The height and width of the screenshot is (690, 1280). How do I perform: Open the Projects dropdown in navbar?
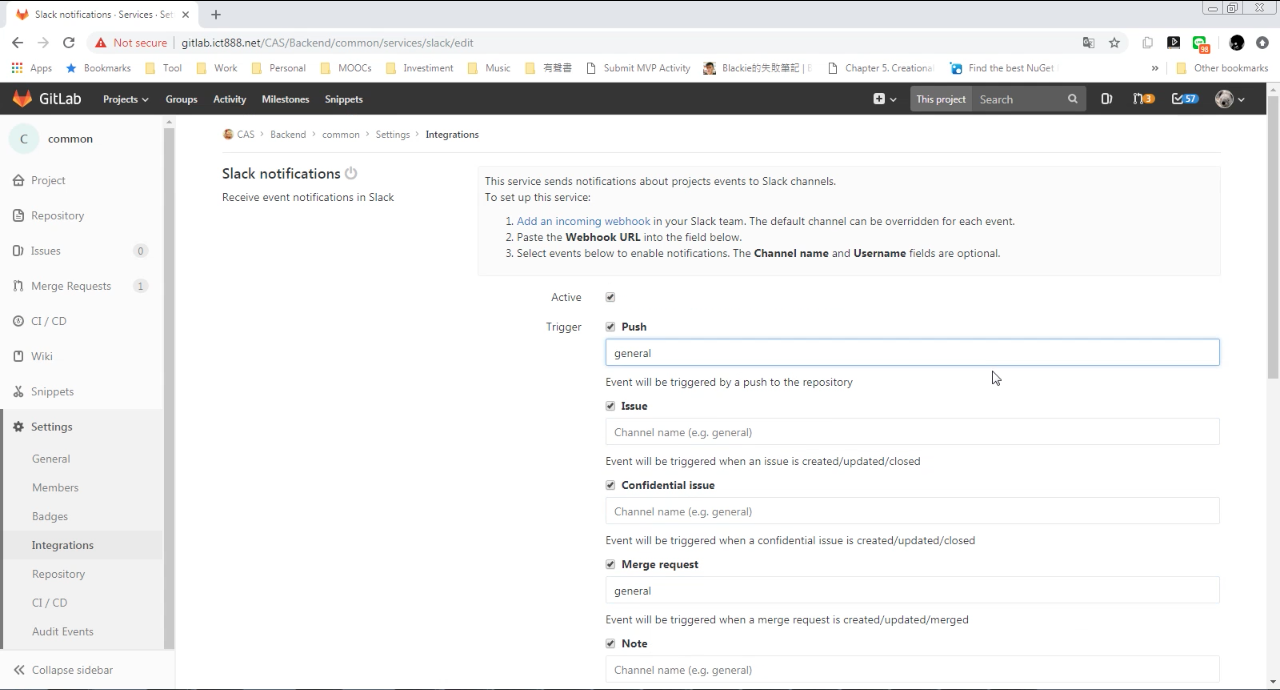[125, 99]
